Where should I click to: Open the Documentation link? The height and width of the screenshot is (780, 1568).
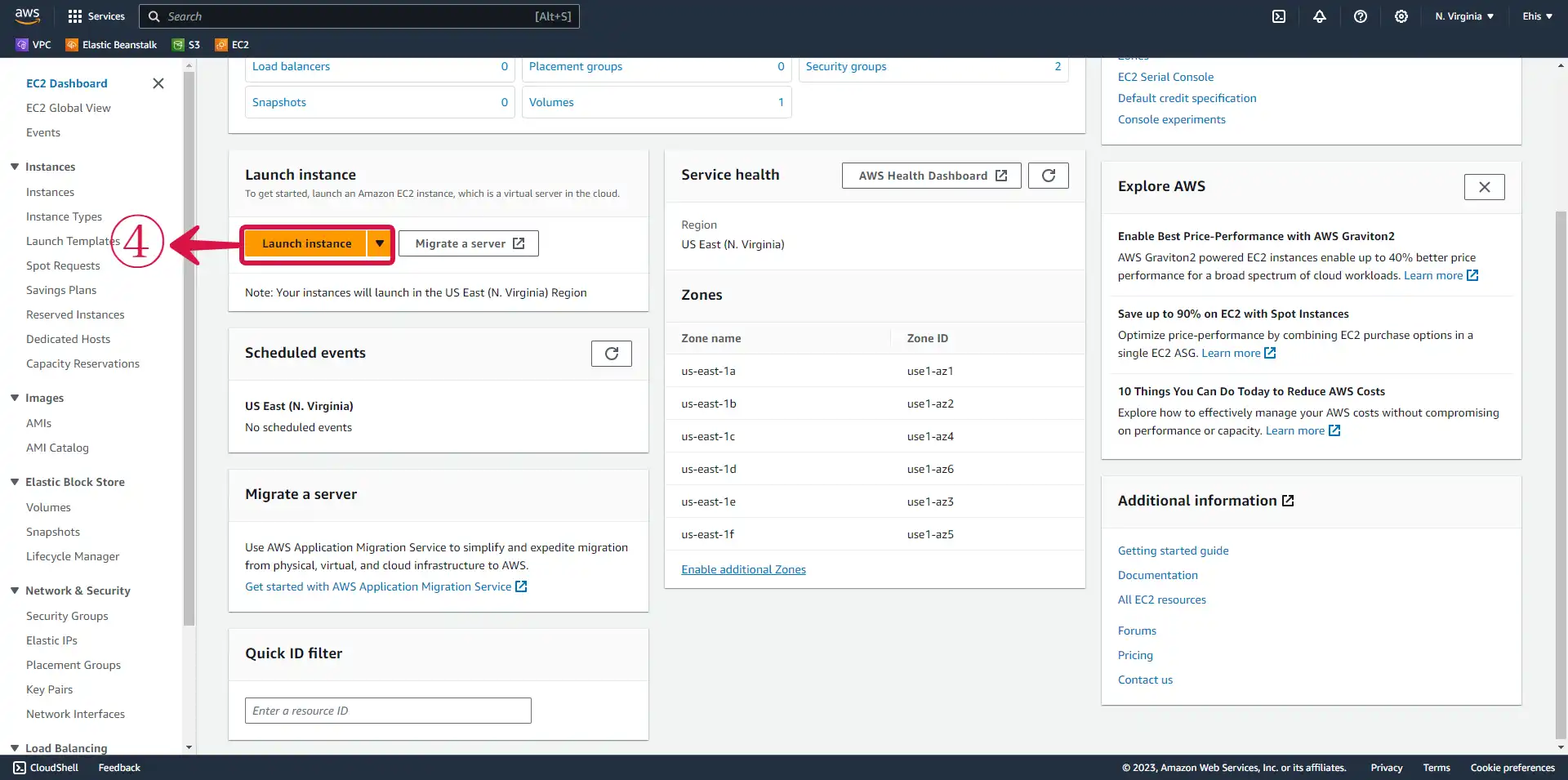1157,575
